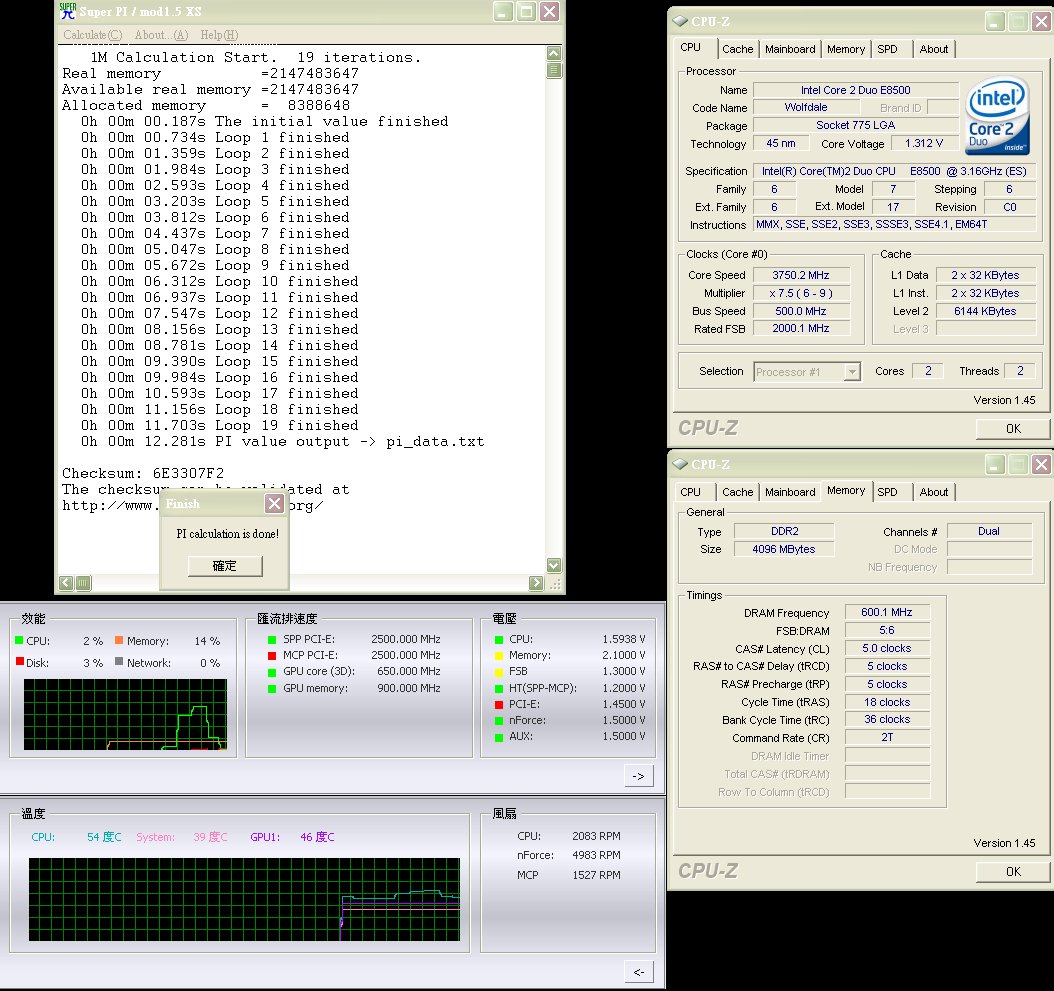Image resolution: width=1054 pixels, height=991 pixels.
Task: Click OK in the top CPU-Z window
Action: tap(1013, 429)
